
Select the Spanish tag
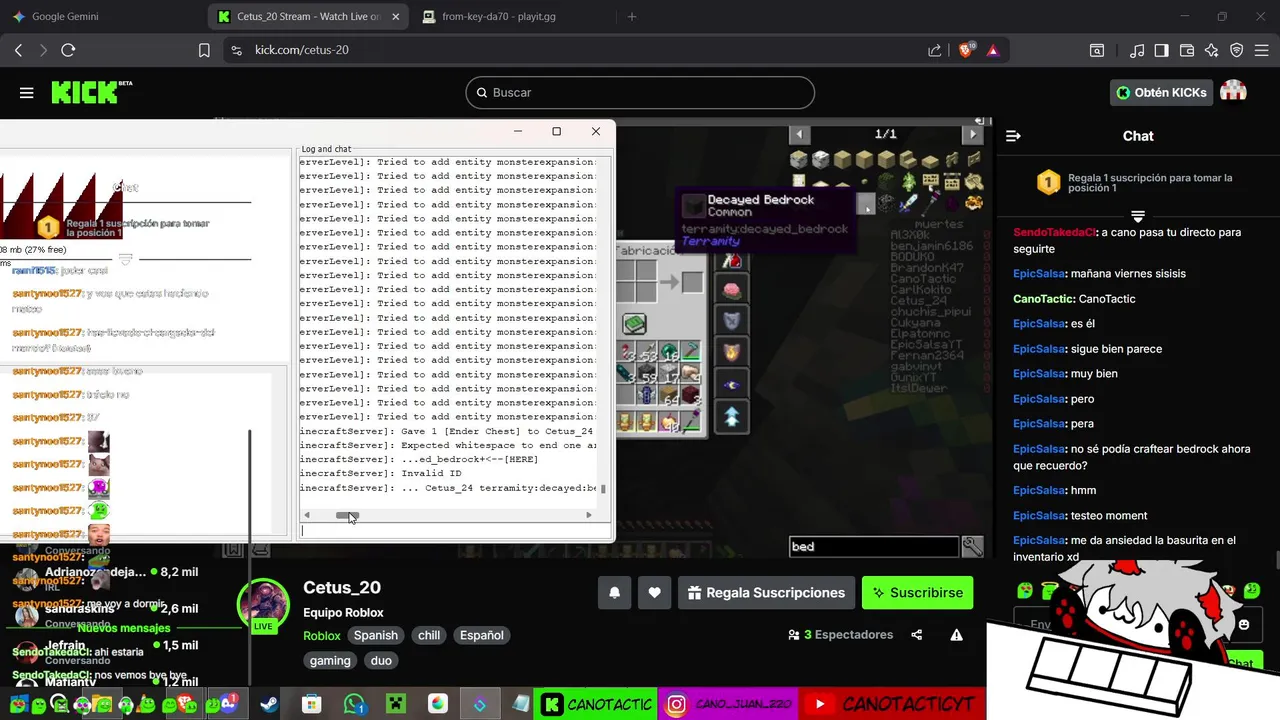(x=376, y=635)
